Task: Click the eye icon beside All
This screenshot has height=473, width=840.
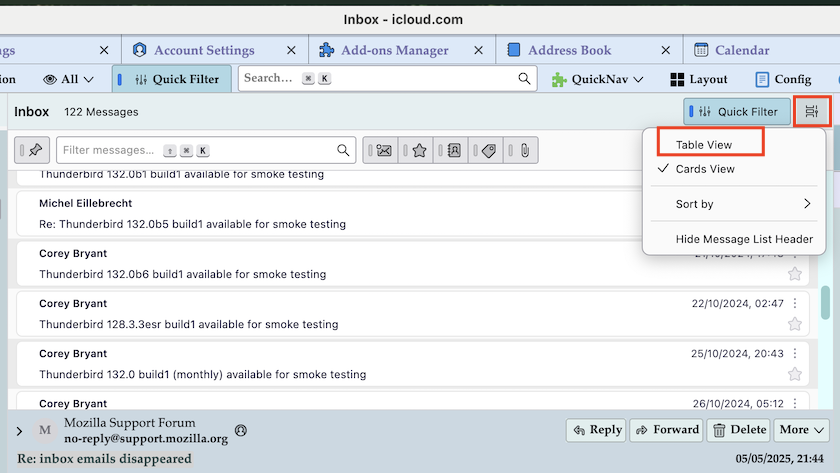Action: [x=50, y=79]
